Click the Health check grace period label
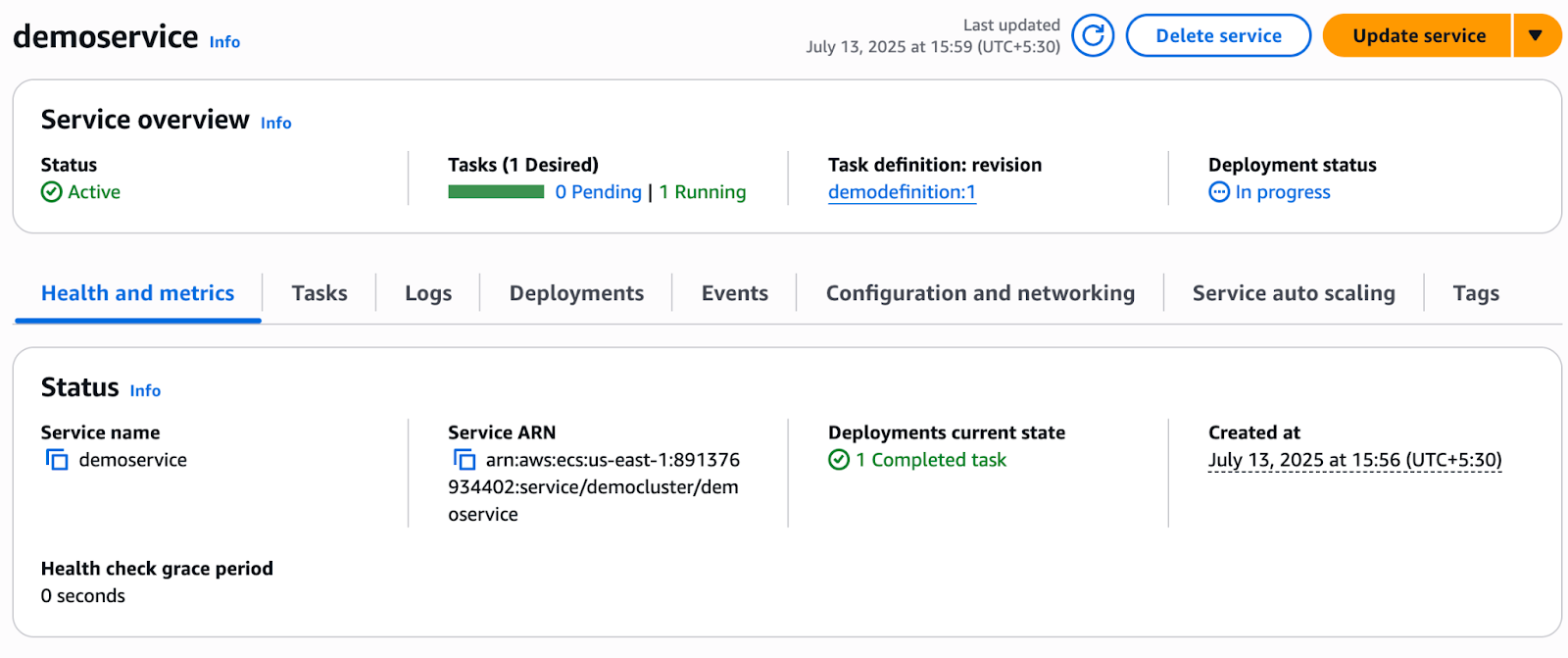This screenshot has height=658, width=1568. pyautogui.click(x=157, y=569)
